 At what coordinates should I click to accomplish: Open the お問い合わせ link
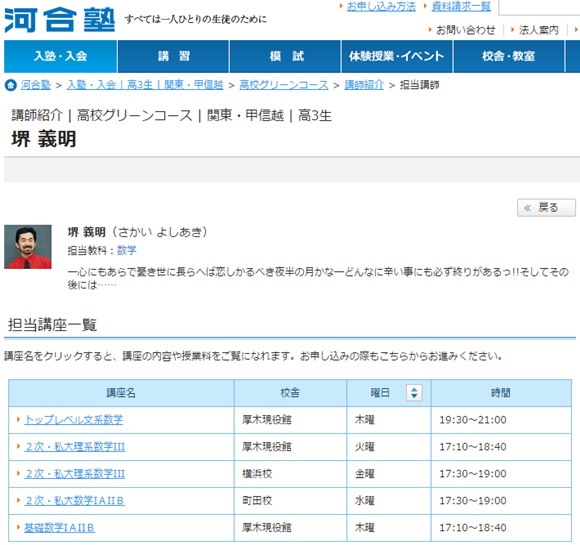(x=466, y=30)
